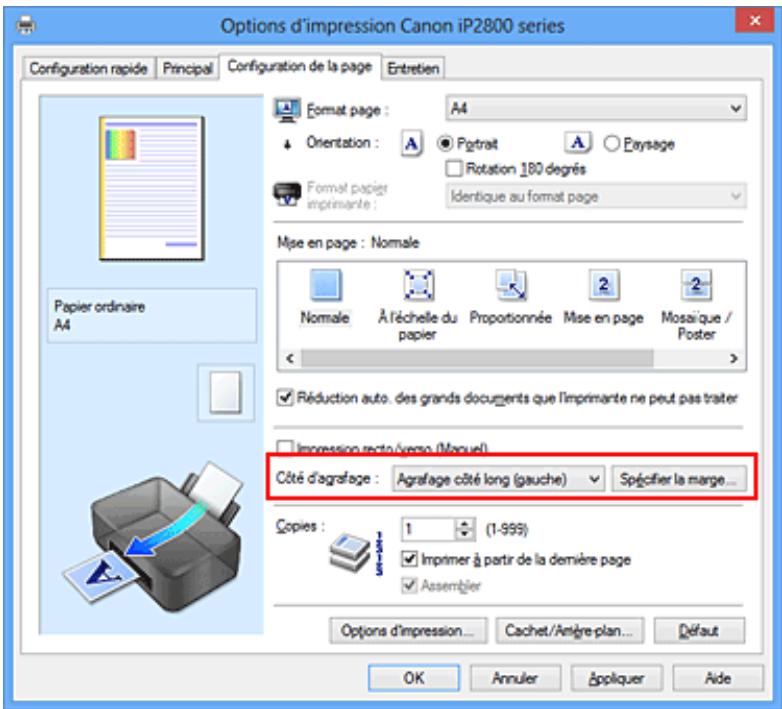Click the layout list right scroll arrow

pos(733,358)
